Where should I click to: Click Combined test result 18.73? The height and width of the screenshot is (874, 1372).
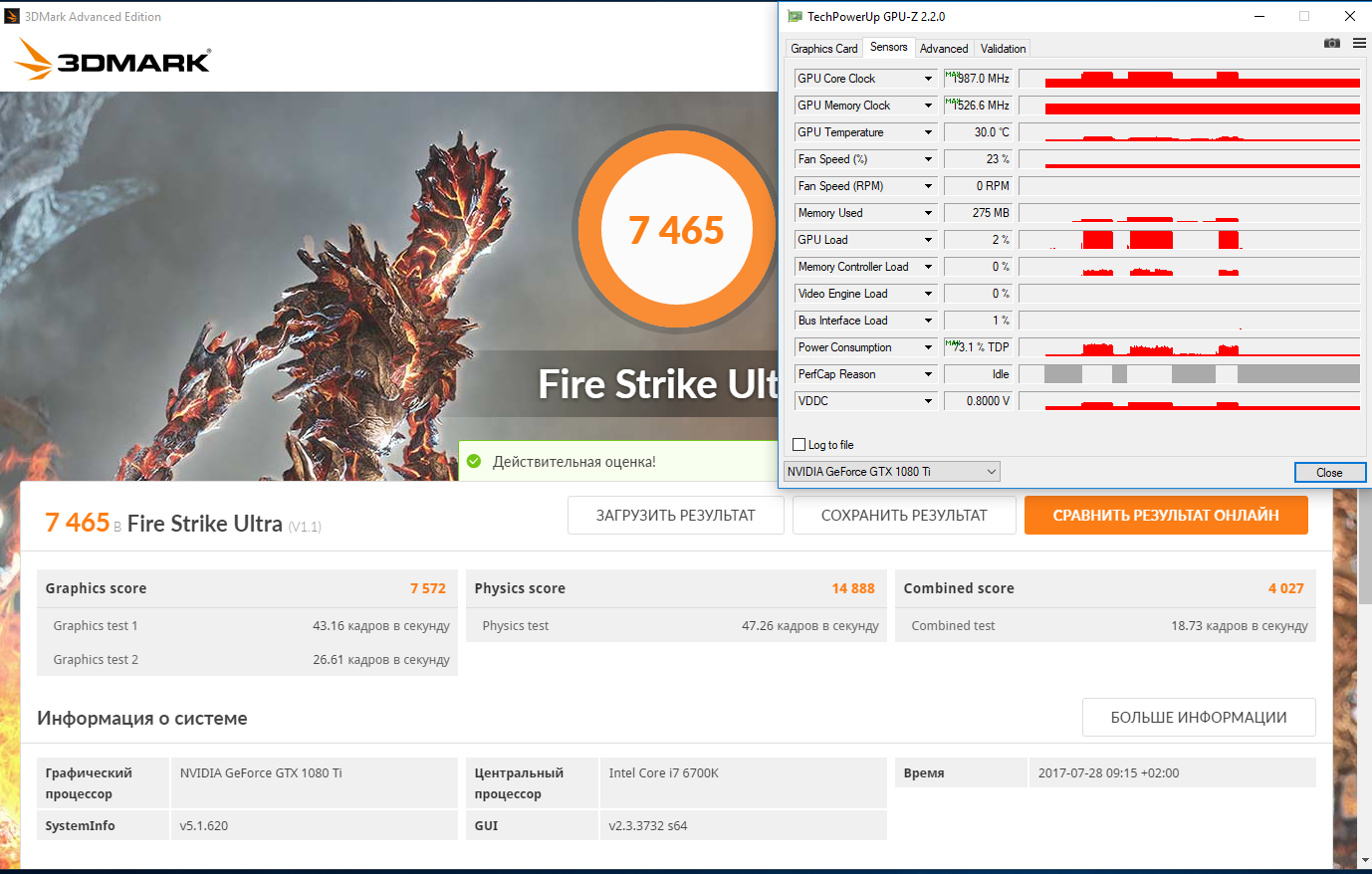click(x=1240, y=626)
